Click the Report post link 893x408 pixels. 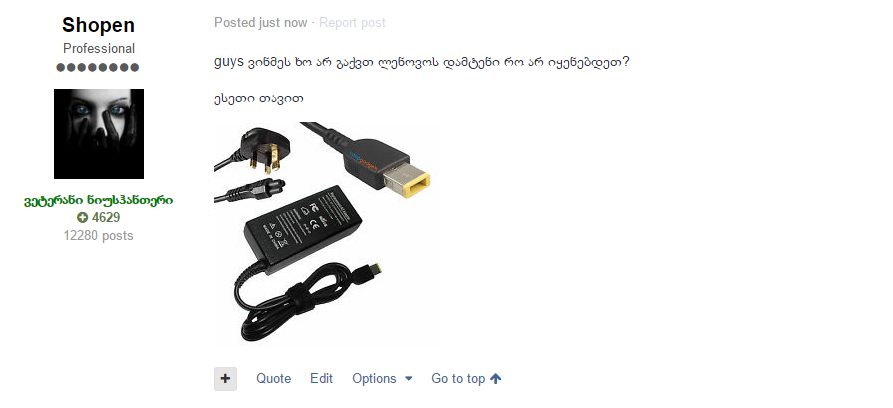coord(352,23)
